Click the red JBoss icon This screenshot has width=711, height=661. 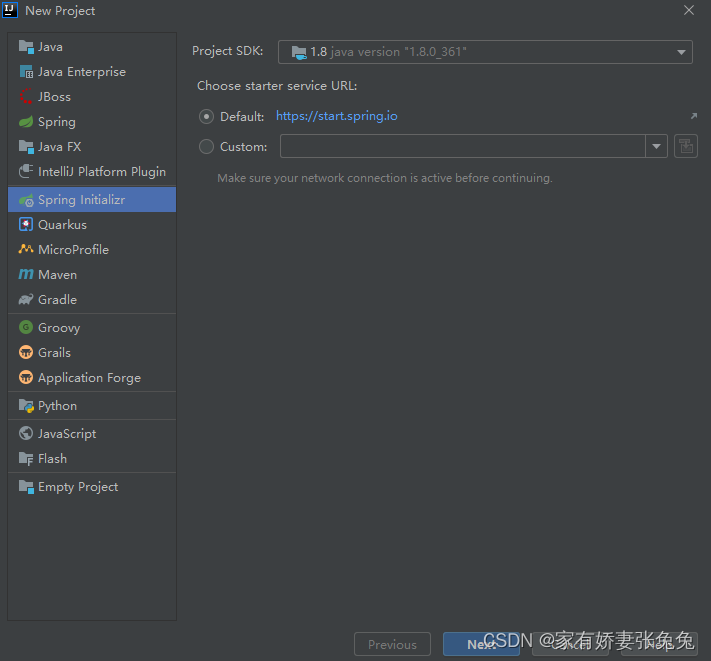[26, 97]
